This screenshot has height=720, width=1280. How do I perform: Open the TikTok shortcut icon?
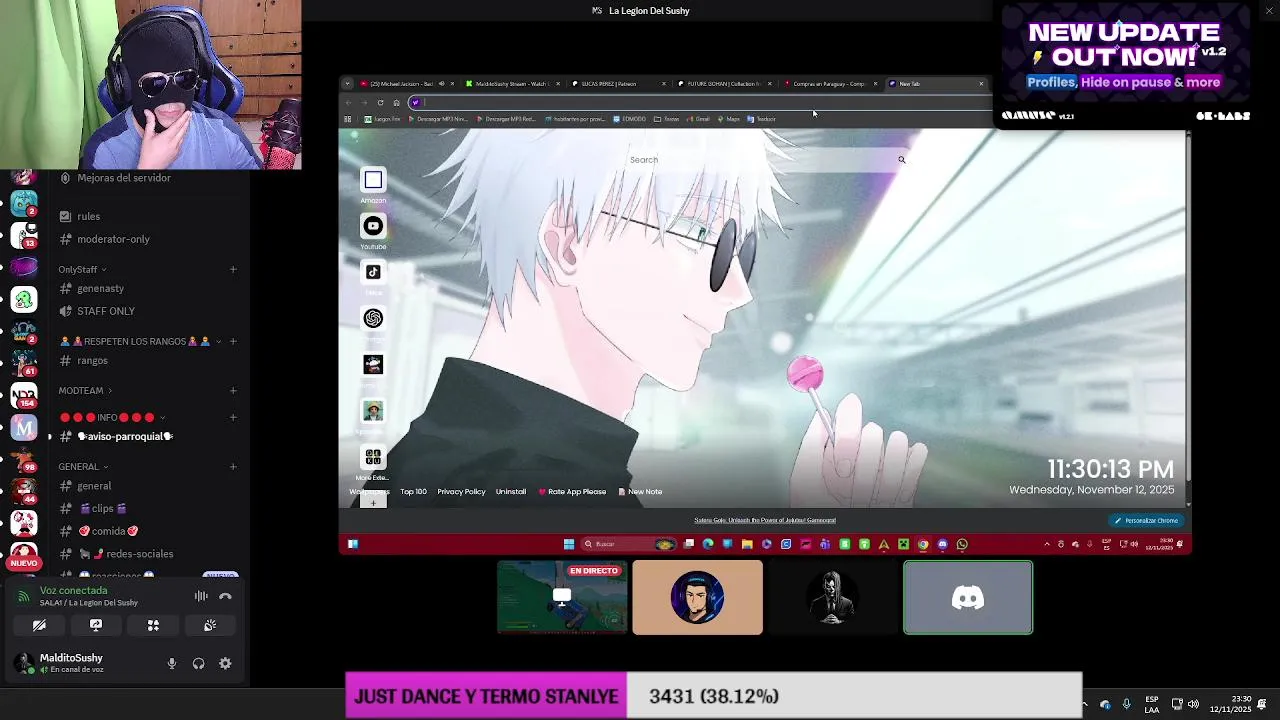click(373, 272)
